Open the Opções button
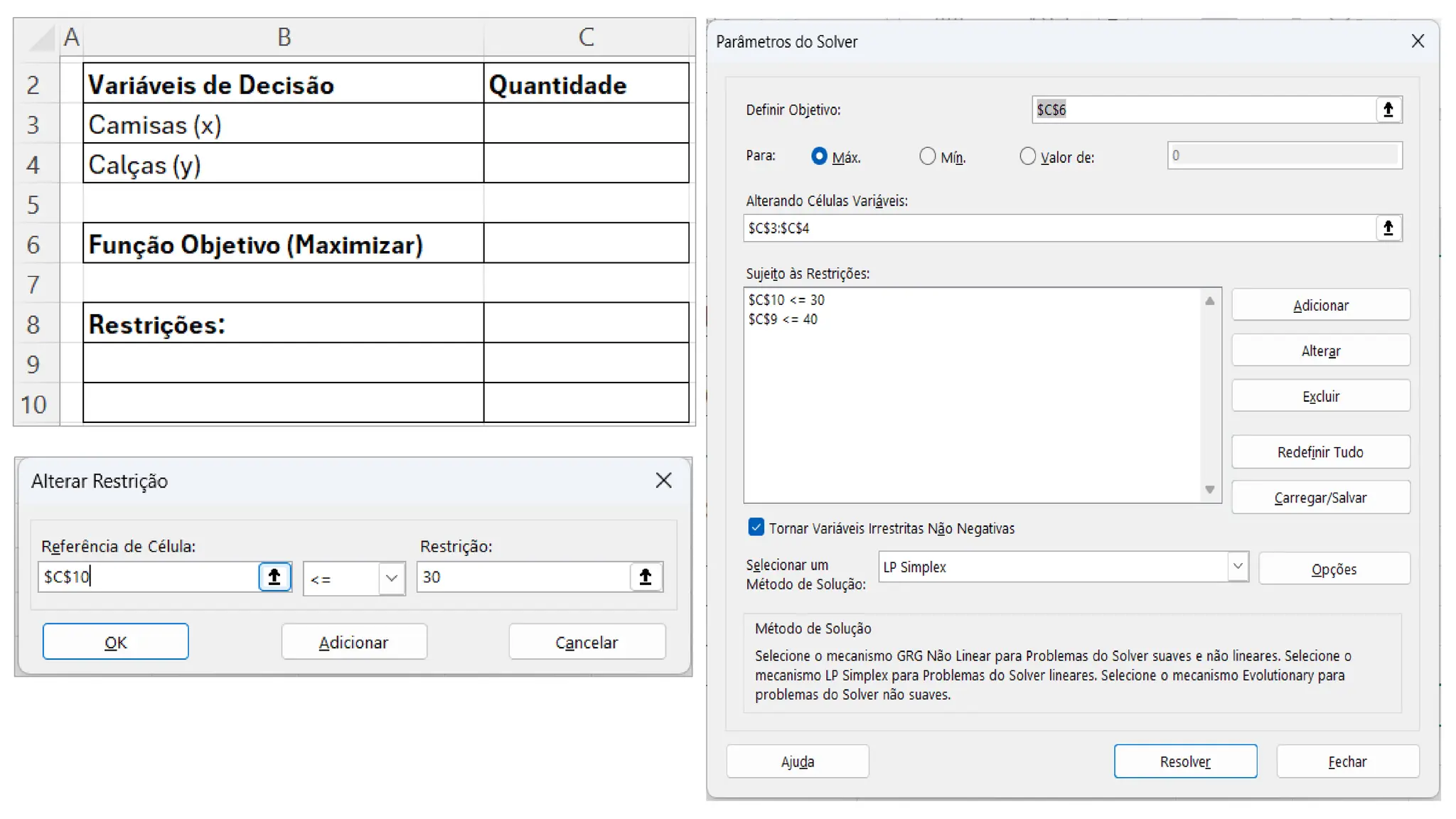1456x819 pixels. pos(1334,569)
